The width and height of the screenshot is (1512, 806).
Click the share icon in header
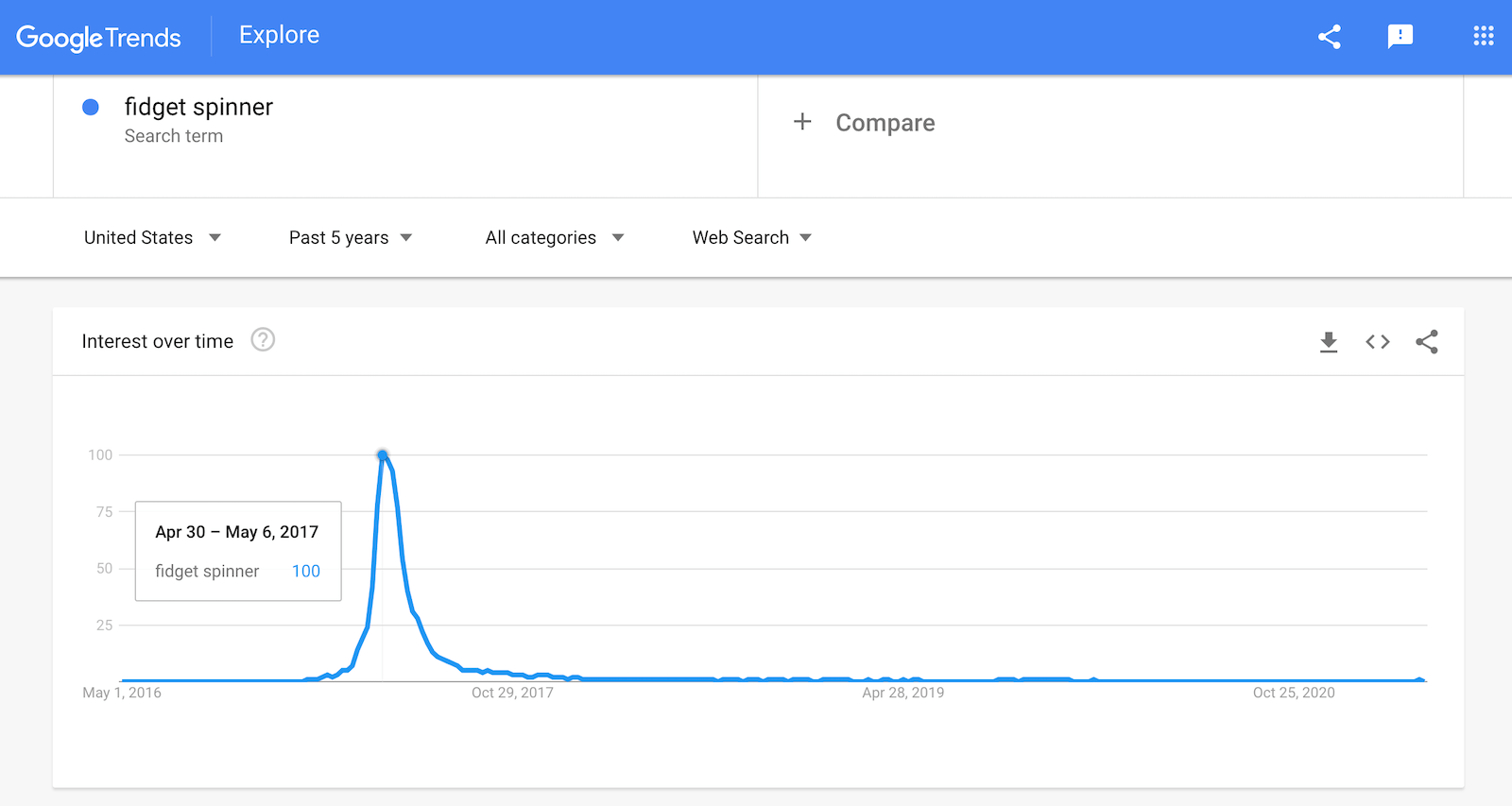pos(1329,37)
